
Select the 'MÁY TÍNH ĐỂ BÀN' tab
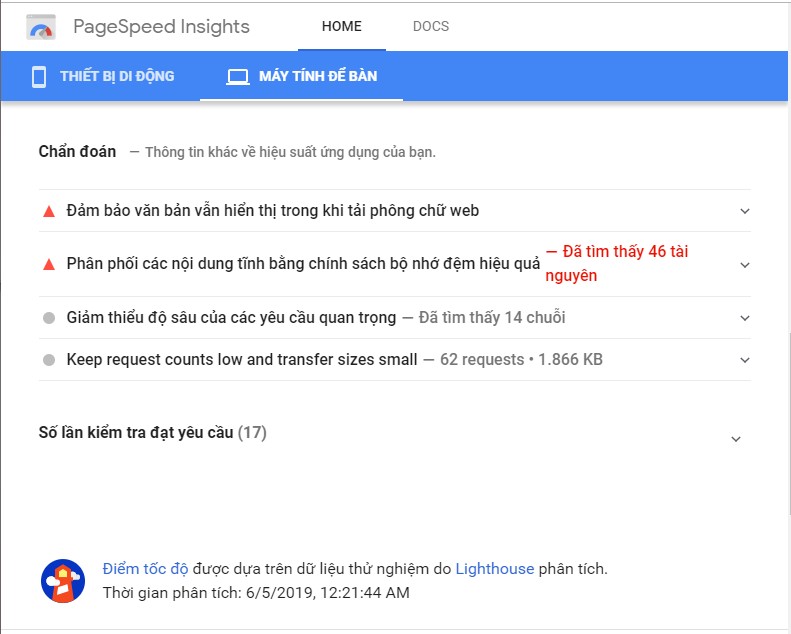click(302, 76)
